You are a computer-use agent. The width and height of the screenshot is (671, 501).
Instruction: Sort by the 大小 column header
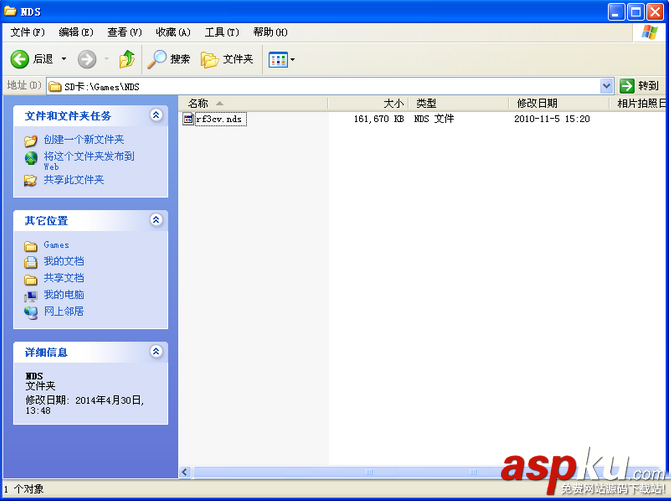[x=368, y=103]
